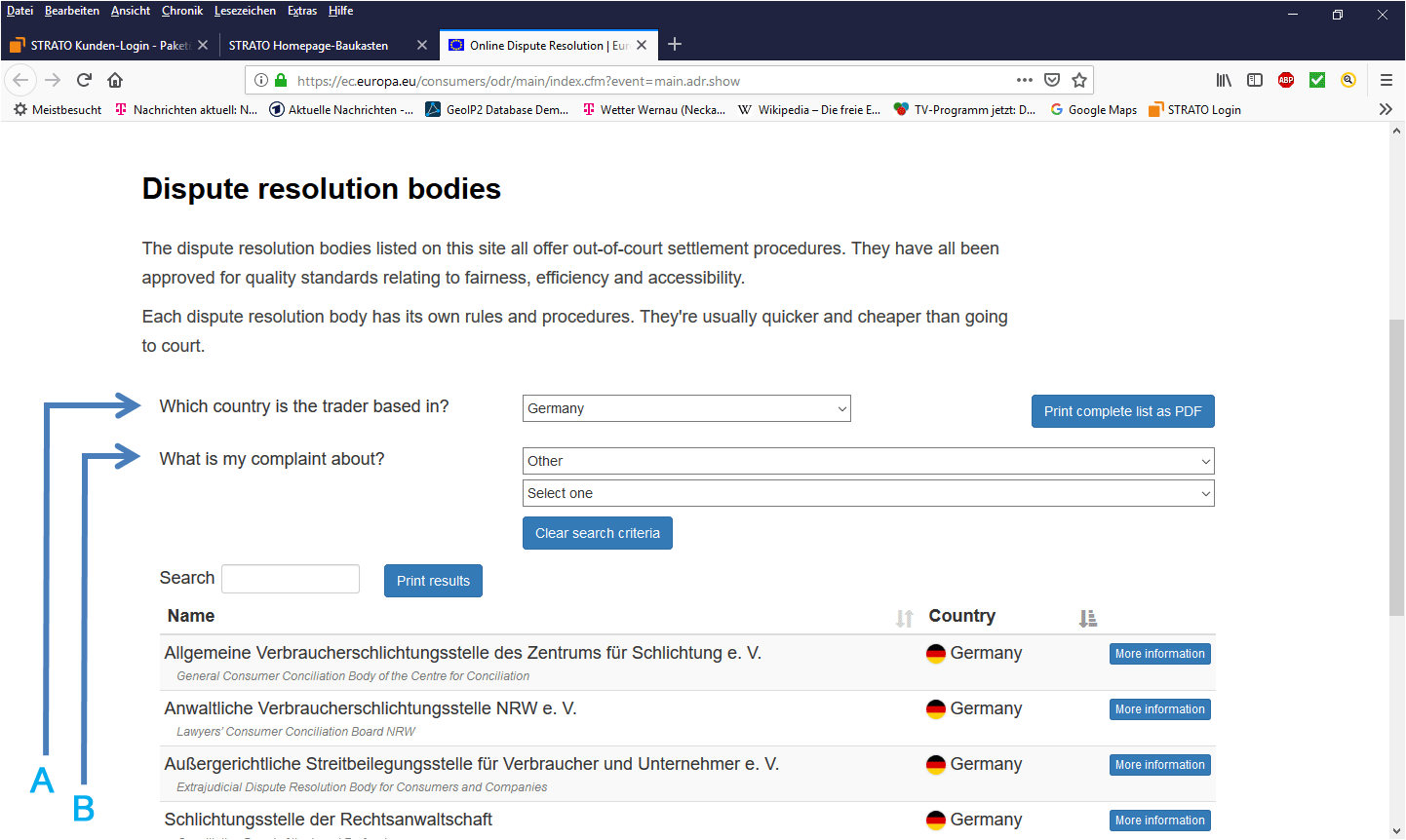
Task: Open the trader country dropdown showing Germany
Action: [686, 408]
